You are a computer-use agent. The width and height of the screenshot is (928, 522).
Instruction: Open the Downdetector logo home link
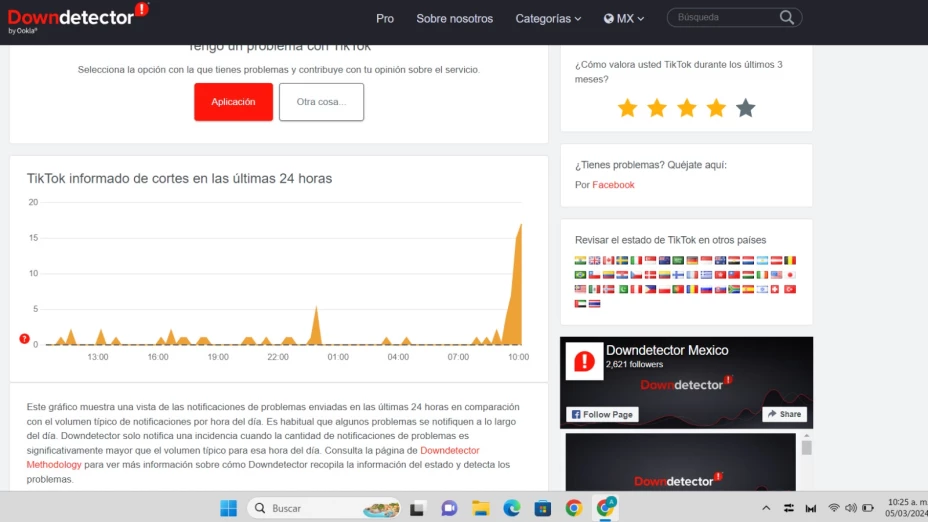point(78,18)
